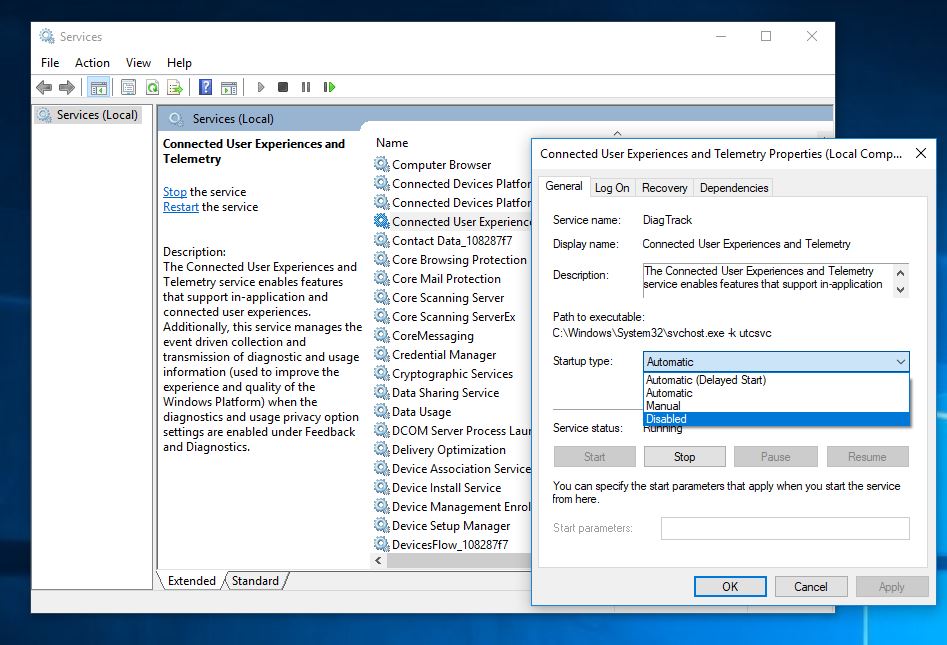
Task: Open the Dependencies tab
Action: click(734, 188)
